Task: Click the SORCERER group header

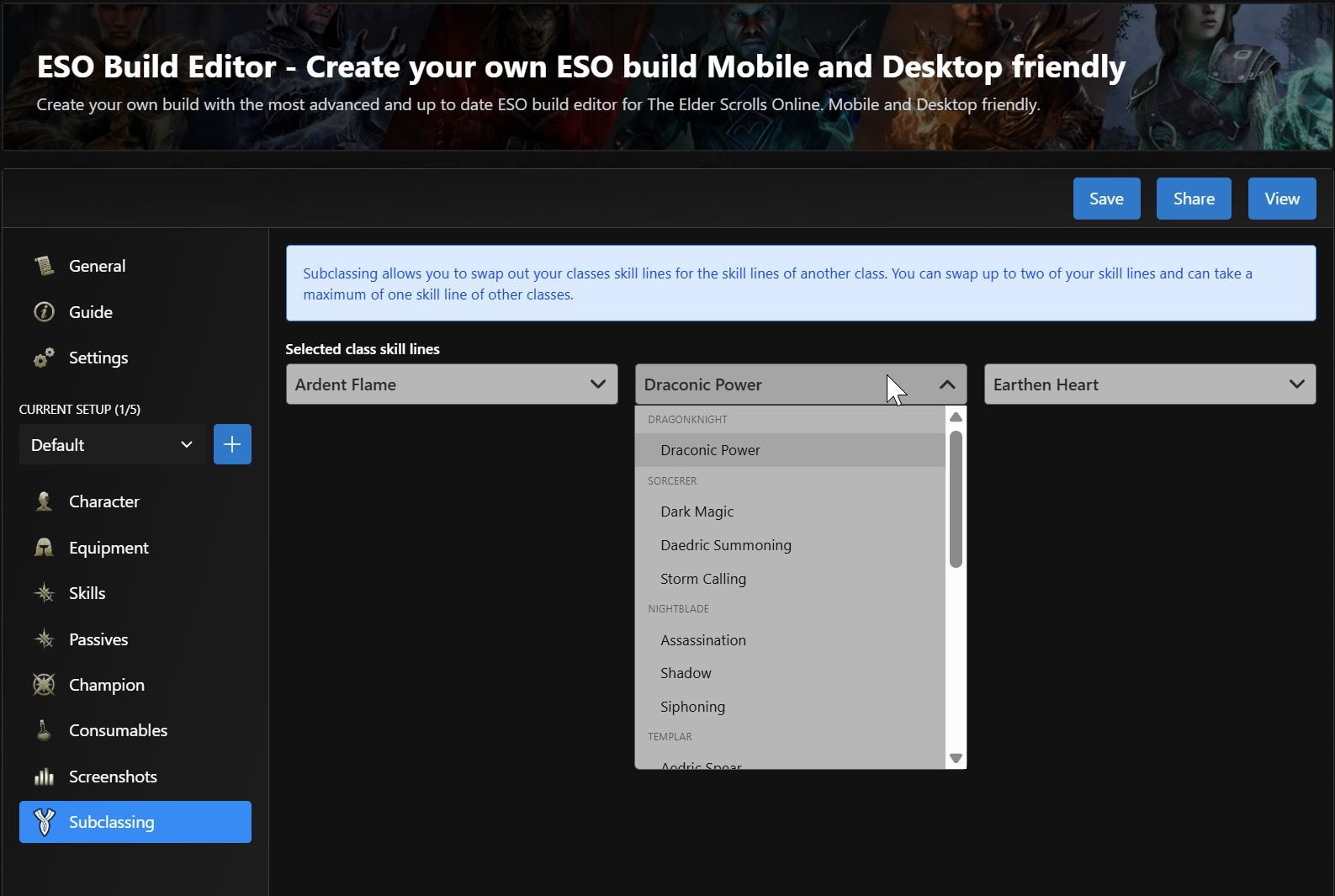Action: (672, 481)
